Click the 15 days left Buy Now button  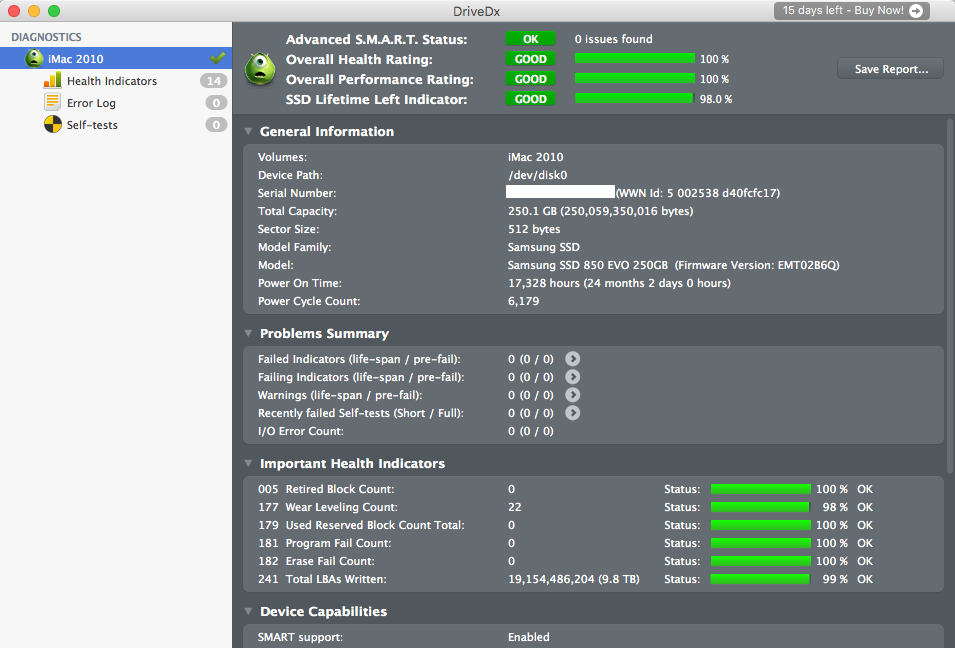pos(851,10)
